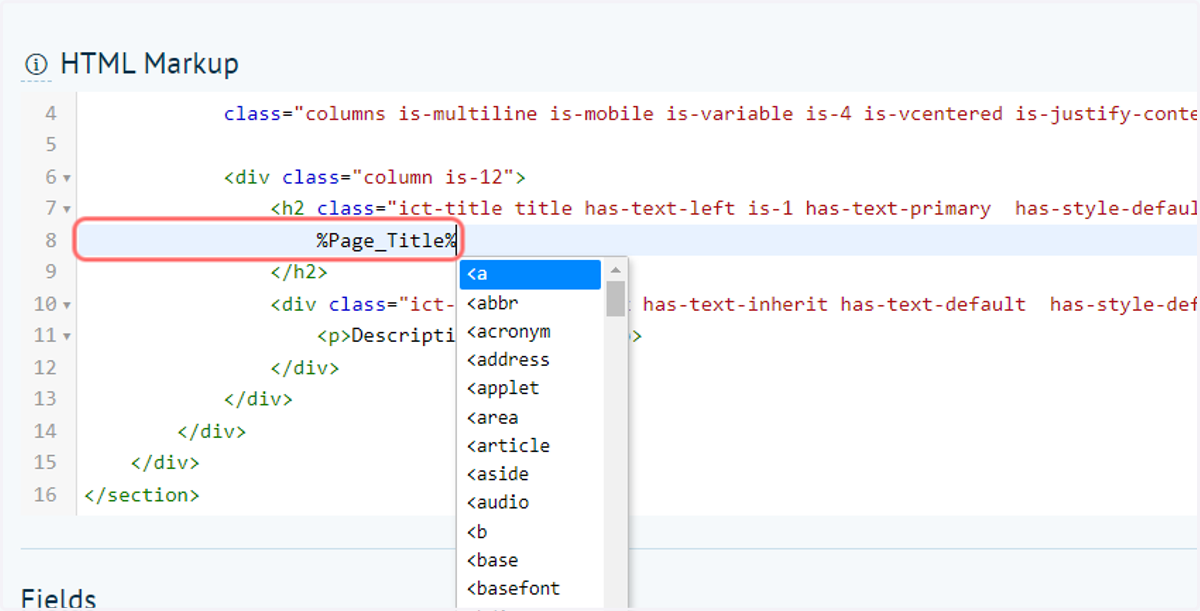Click the </div> tag on line 15
This screenshot has width=1200, height=611.
click(x=165, y=463)
